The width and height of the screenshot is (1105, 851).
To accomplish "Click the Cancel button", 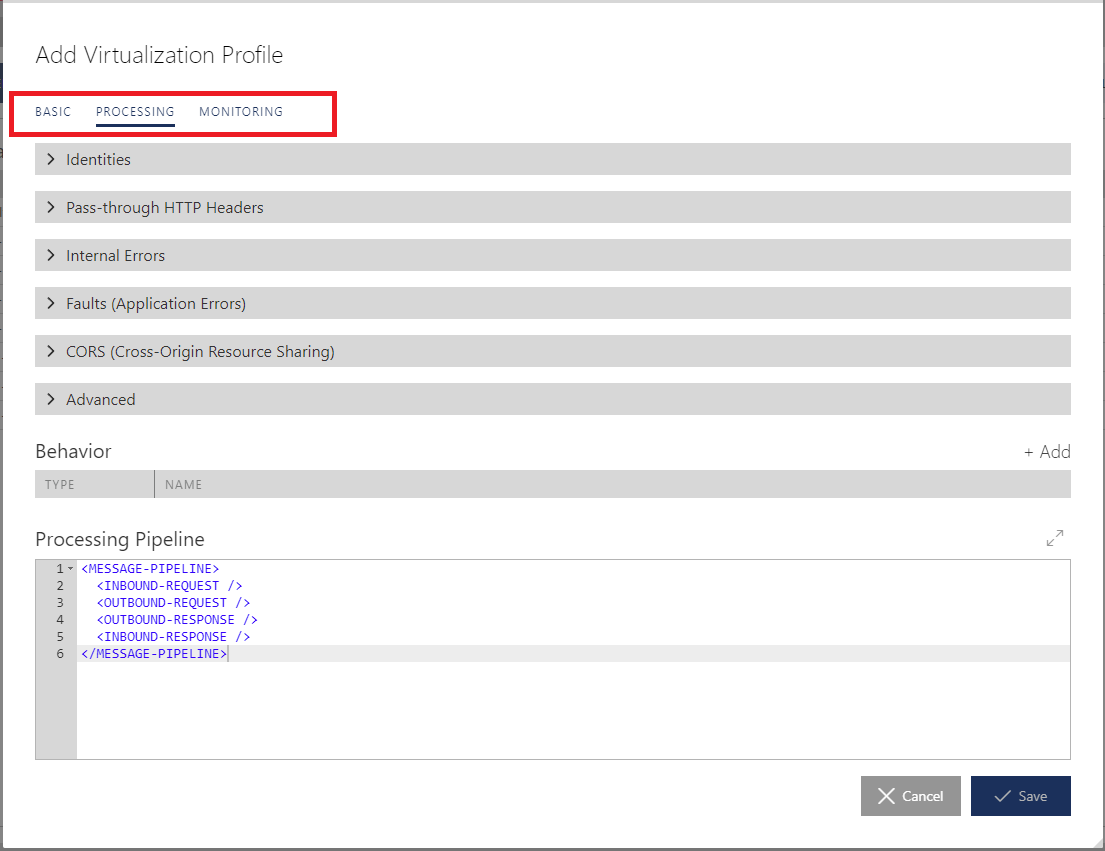I will point(910,796).
